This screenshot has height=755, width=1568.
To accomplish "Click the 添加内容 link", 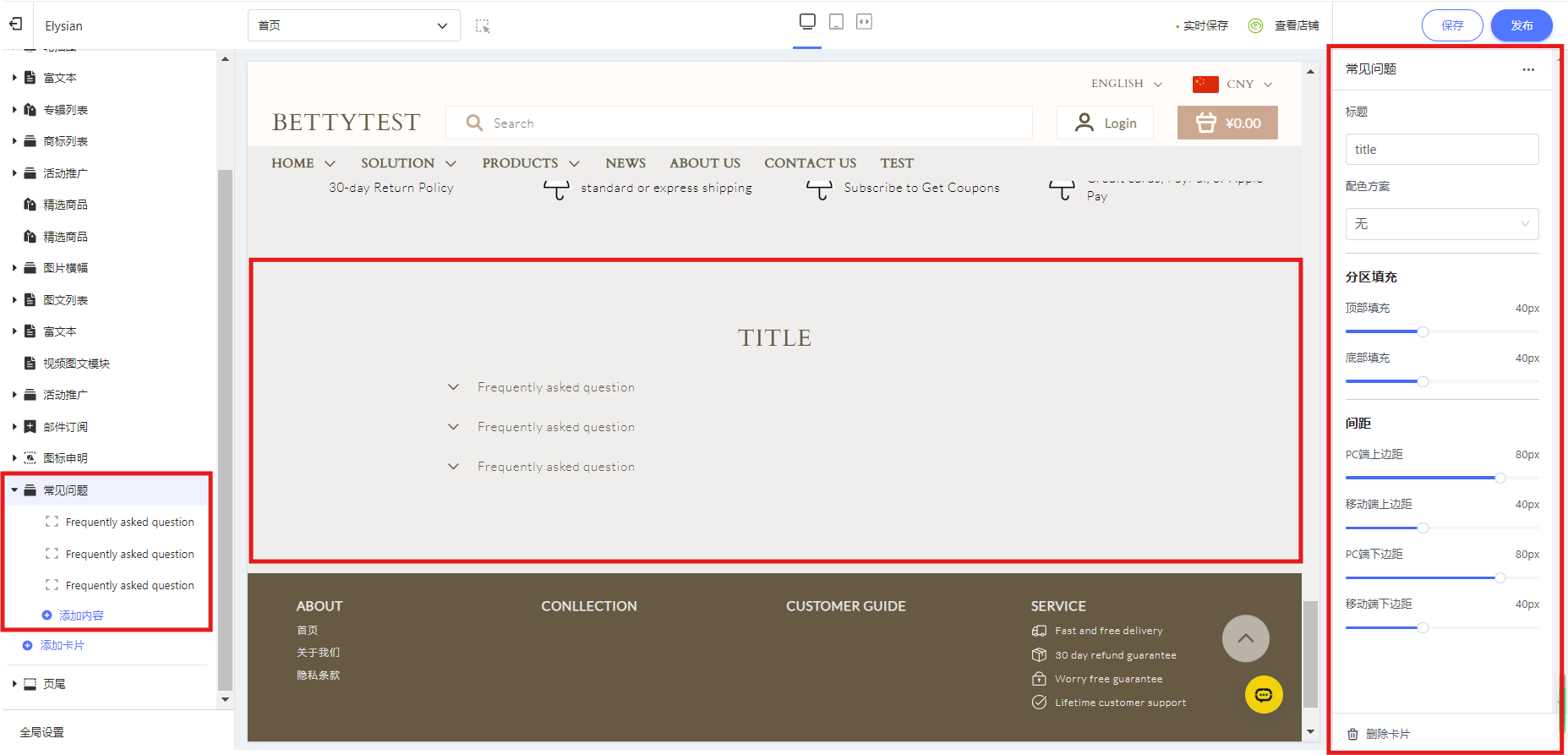I will [x=80, y=615].
